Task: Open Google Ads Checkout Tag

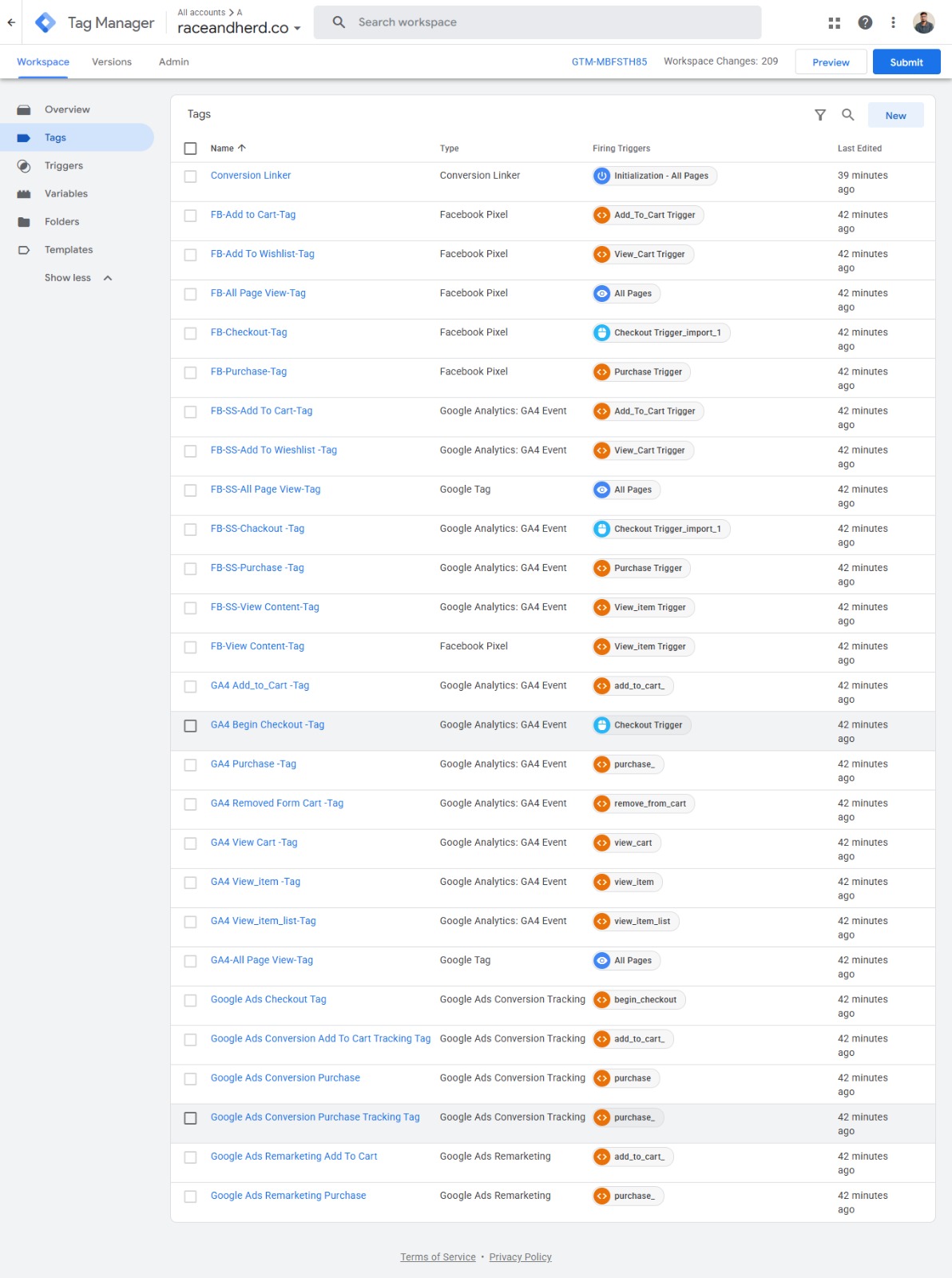Action: [x=268, y=999]
